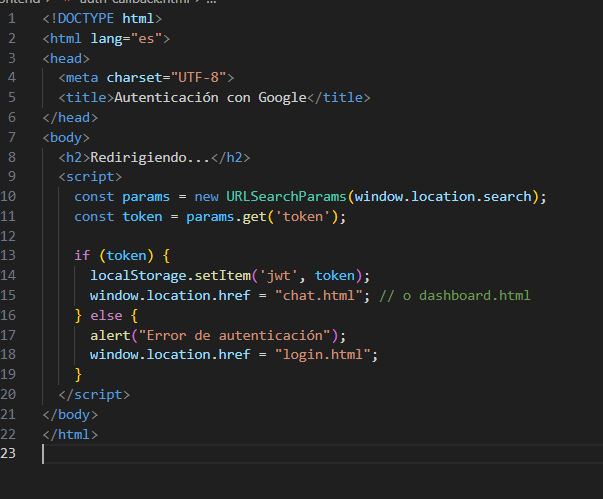Click the 'alert' function call on line 17
603x499 pixels.
tap(110, 336)
